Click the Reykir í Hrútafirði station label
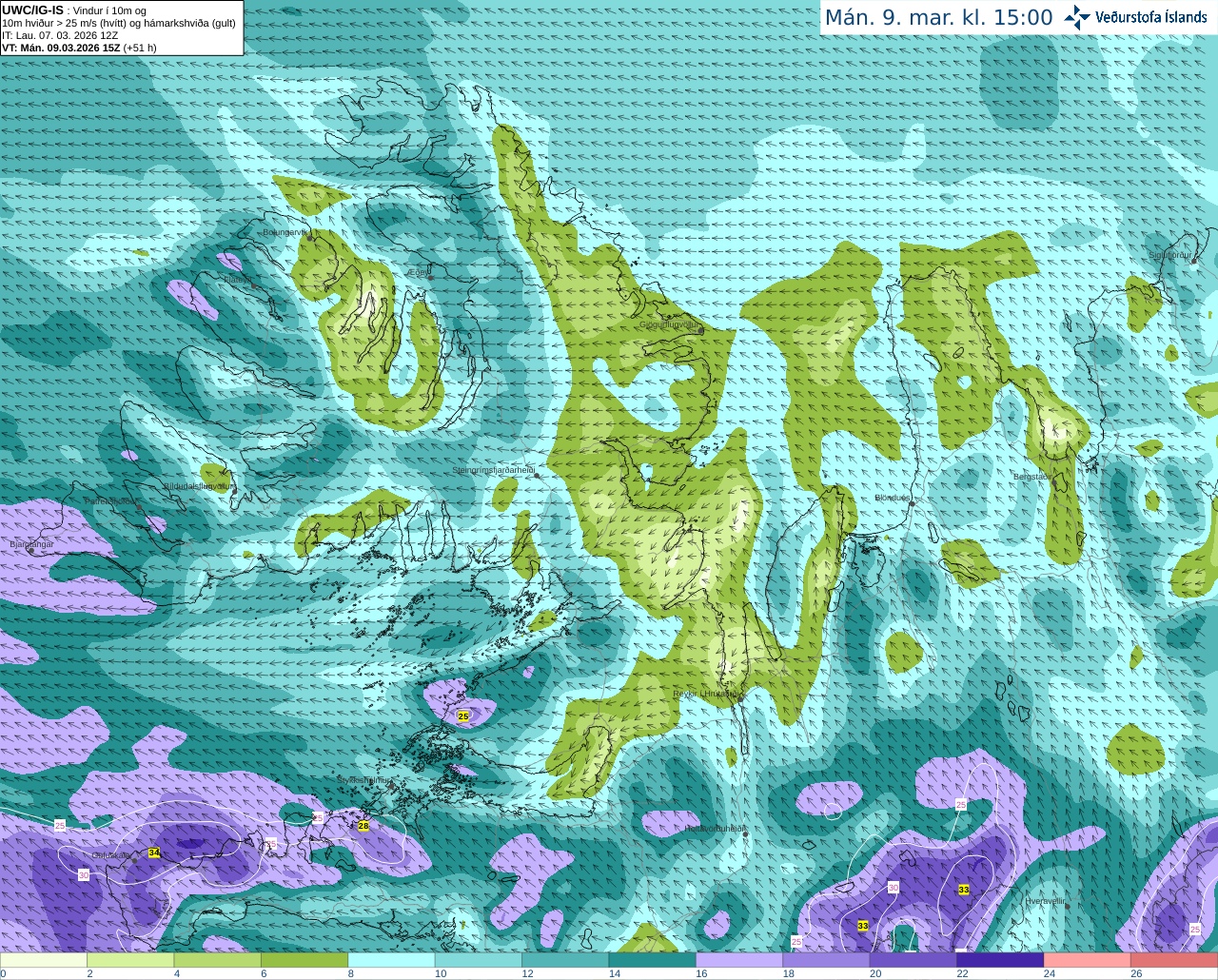Image resolution: width=1218 pixels, height=980 pixels. (x=706, y=694)
